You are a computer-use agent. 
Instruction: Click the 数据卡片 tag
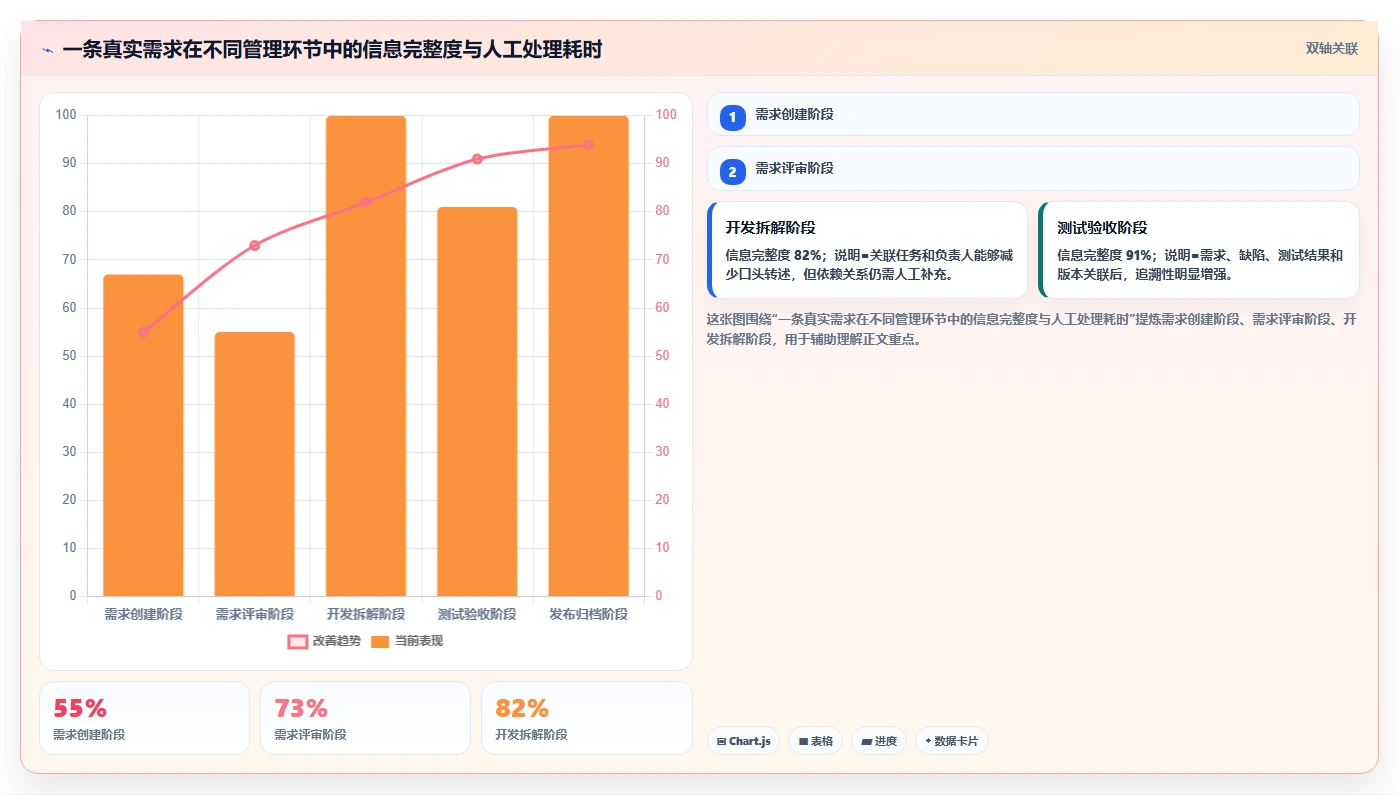[x=952, y=741]
